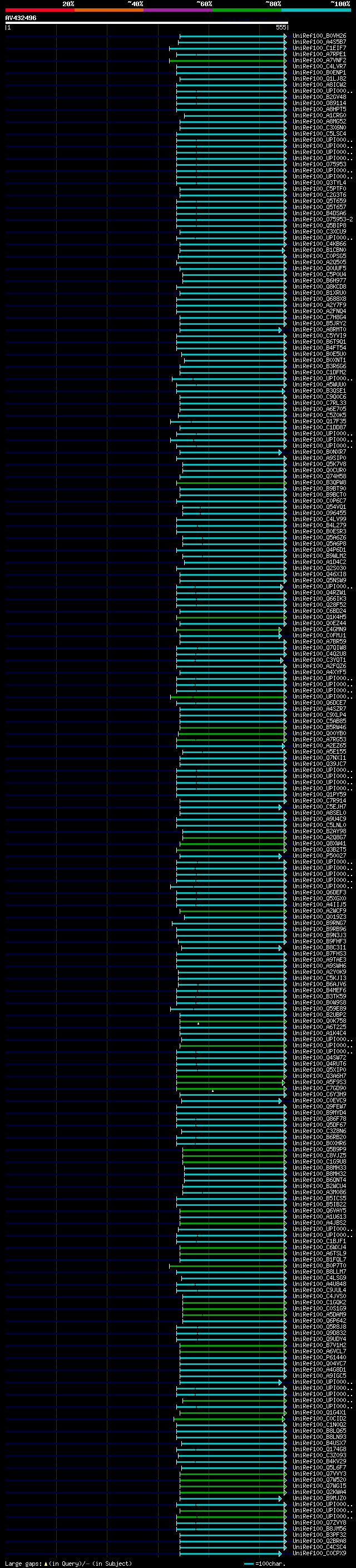Select hit label UniRef100_Q8XW41
The image size is (356, 1568).
pyautogui.click(x=319, y=844)
